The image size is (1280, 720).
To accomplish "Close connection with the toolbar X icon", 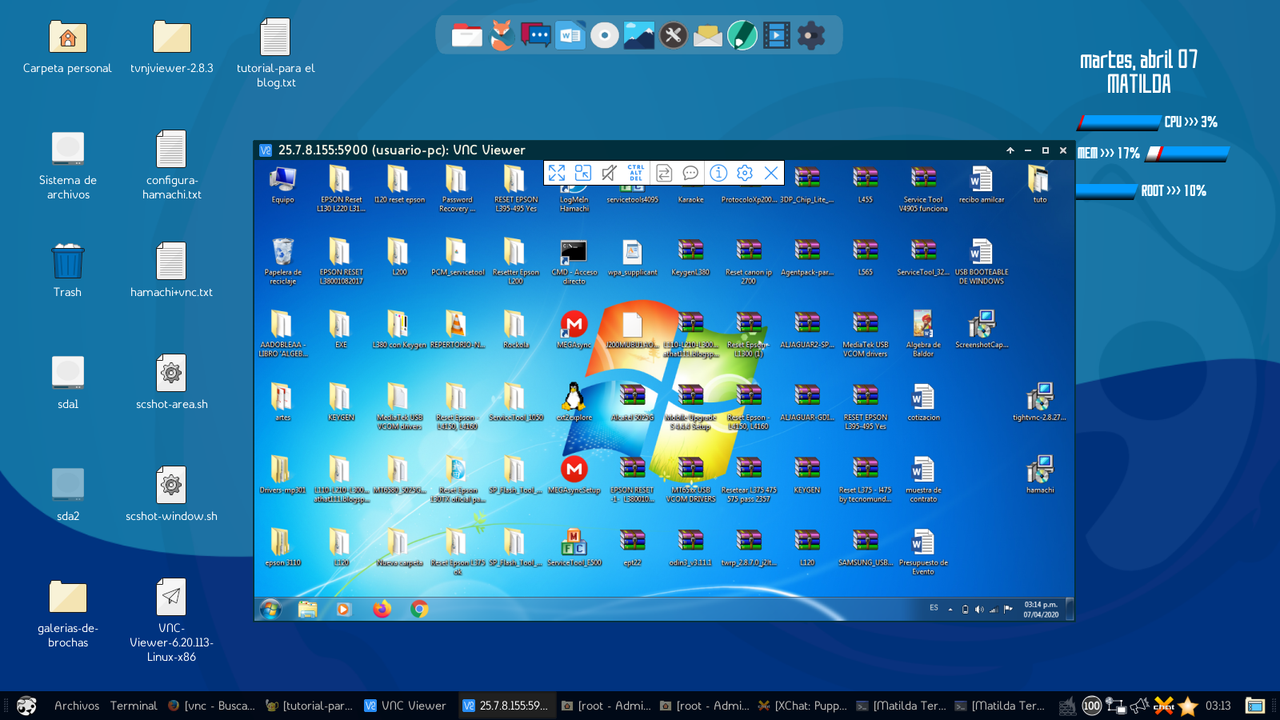I will pos(771,173).
